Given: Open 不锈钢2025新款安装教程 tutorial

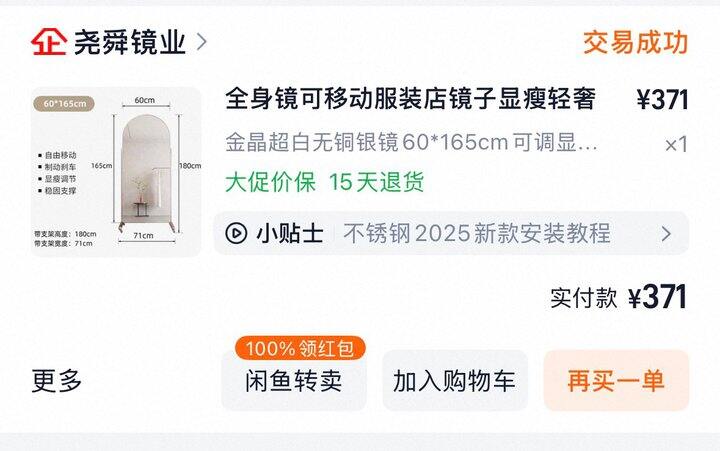Looking at the screenshot, I should point(477,233).
